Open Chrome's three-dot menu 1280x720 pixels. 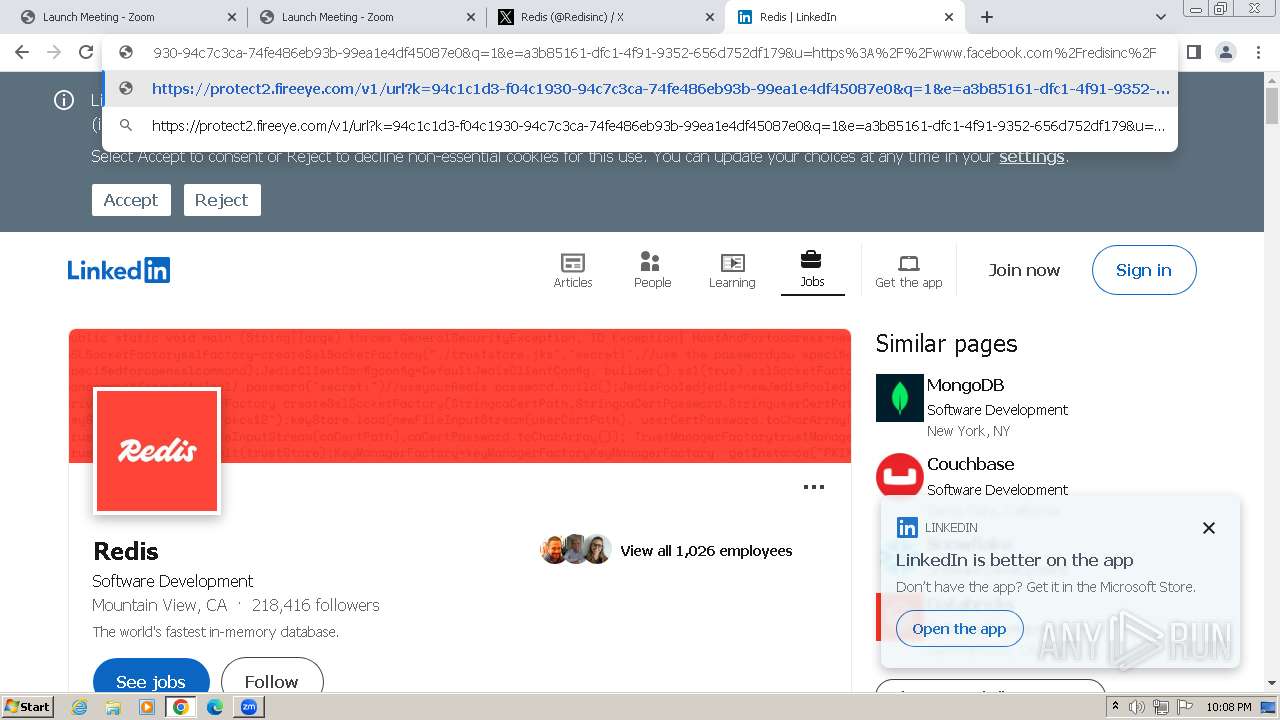(1258, 52)
